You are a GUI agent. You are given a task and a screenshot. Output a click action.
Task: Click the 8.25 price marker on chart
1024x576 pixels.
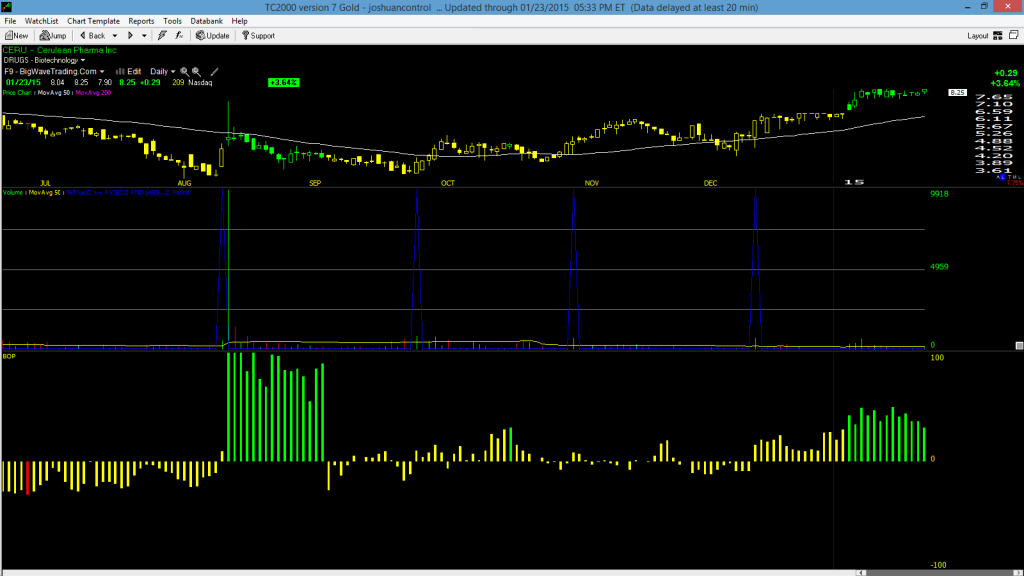957,93
